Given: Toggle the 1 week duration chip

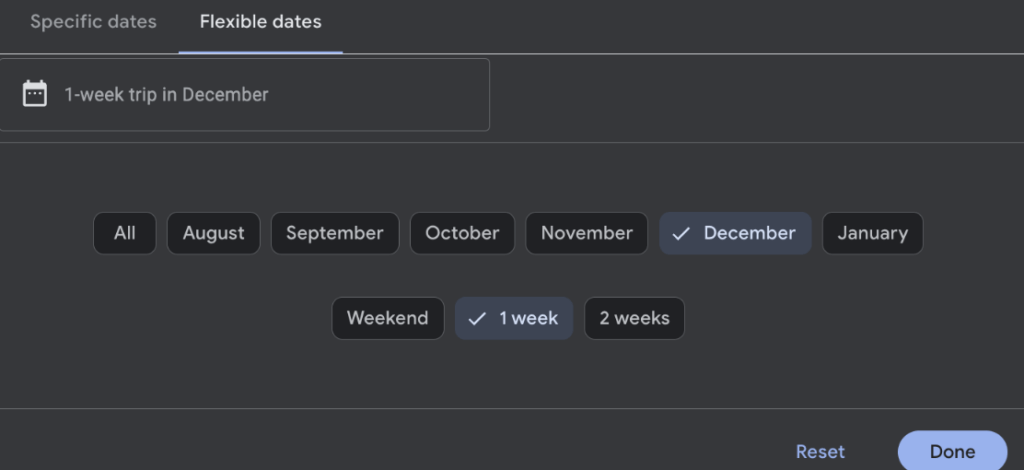Looking at the screenshot, I should tap(514, 319).
